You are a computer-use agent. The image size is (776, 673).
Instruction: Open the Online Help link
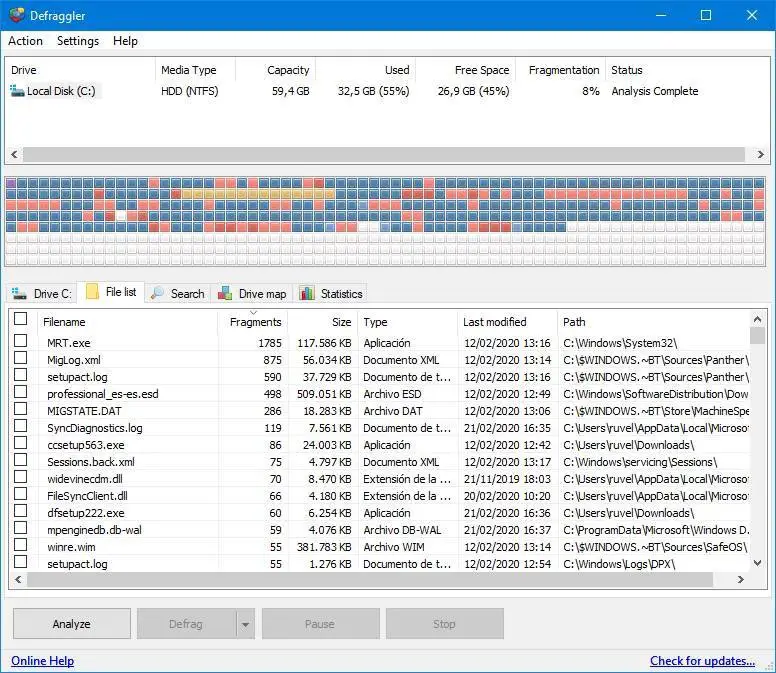coord(43,661)
